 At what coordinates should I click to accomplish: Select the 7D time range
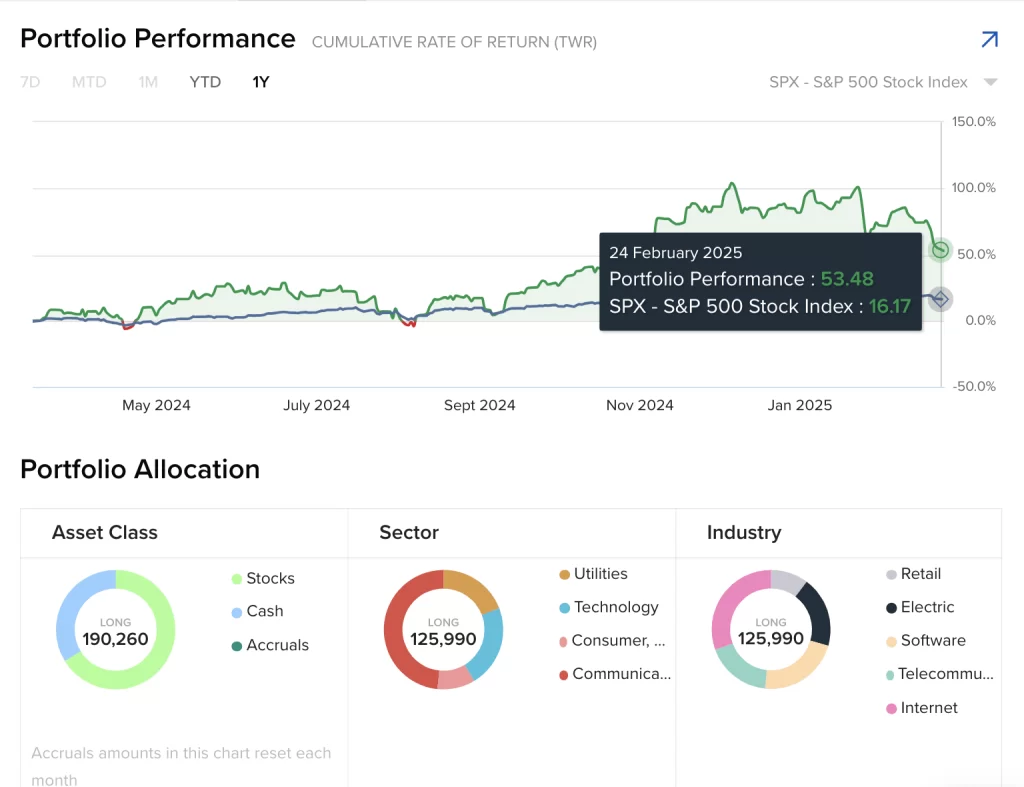[x=30, y=82]
